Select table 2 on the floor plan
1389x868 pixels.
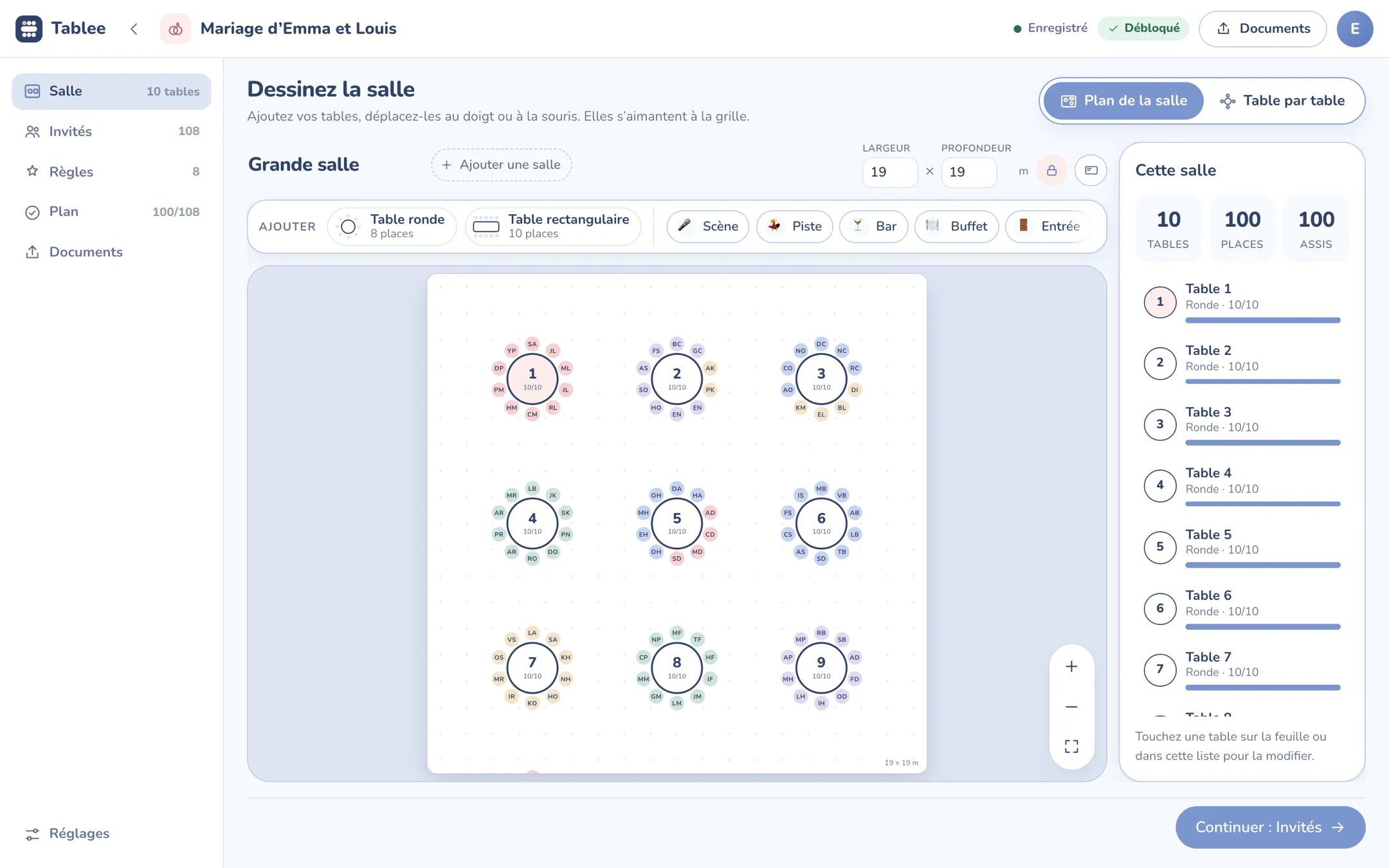[676, 379]
